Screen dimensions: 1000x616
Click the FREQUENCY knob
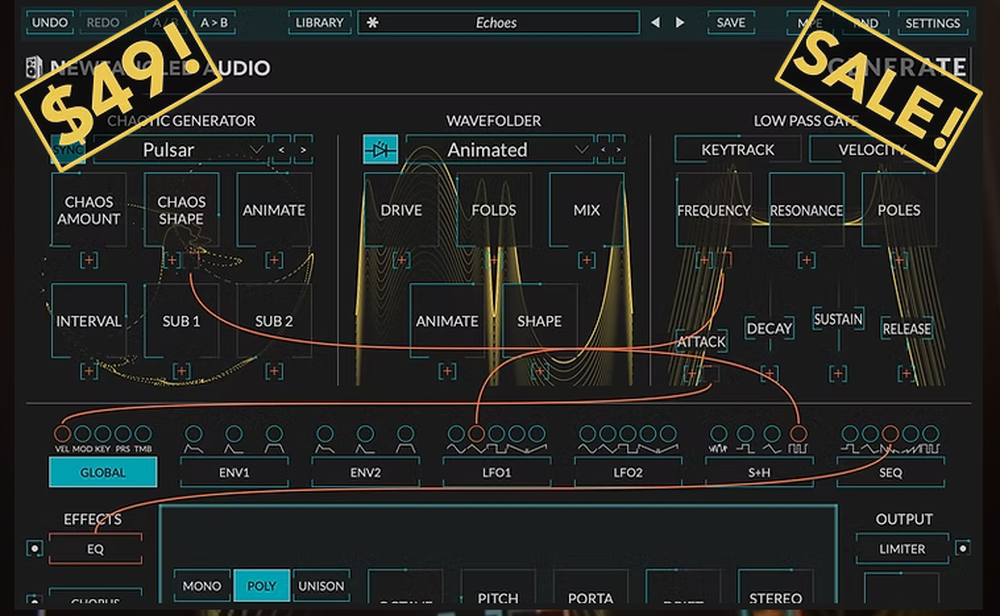(714, 210)
